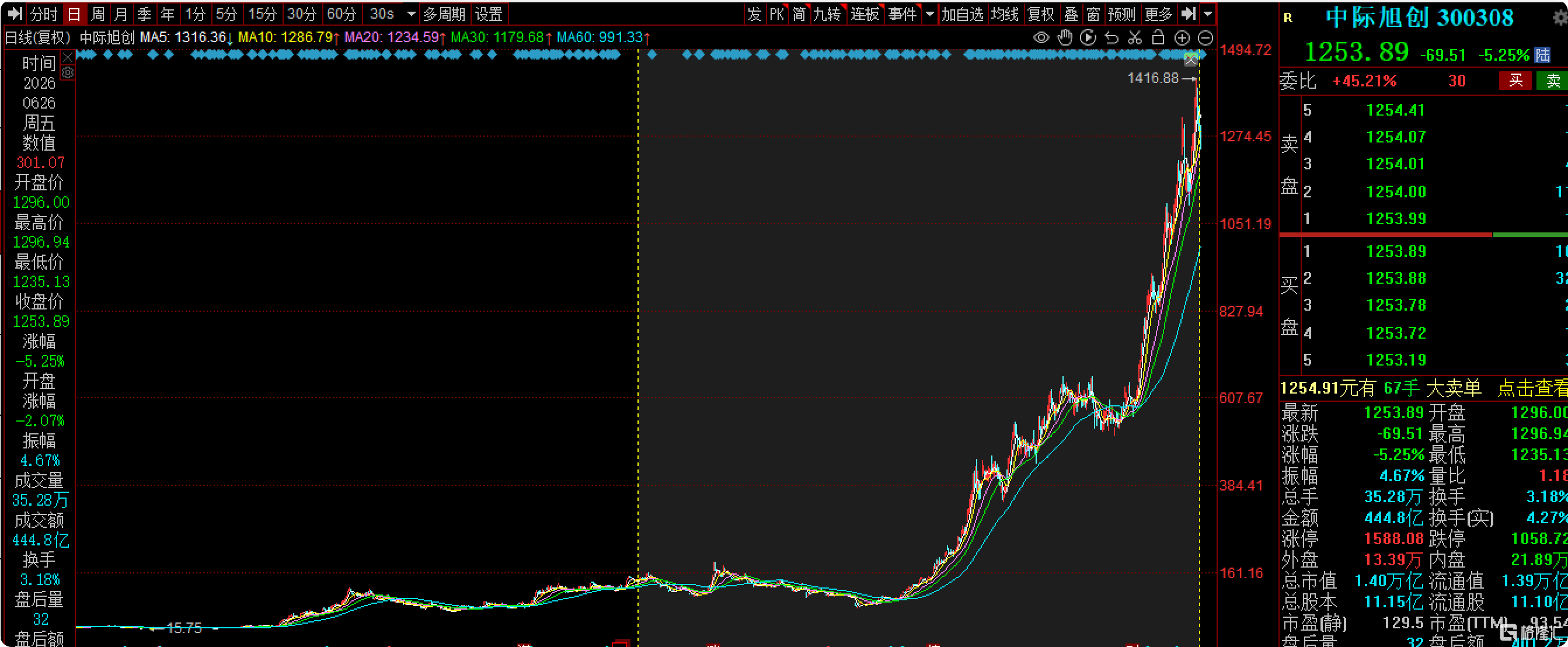The image size is (1568, 647).
Task: Click the 陆 badge beside price change
Action: (x=1542, y=55)
